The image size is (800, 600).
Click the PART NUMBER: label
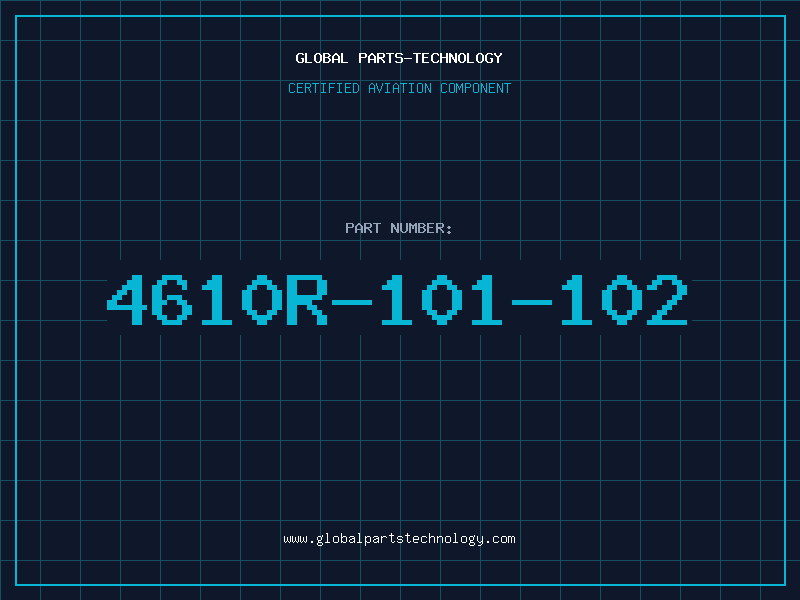tap(398, 228)
